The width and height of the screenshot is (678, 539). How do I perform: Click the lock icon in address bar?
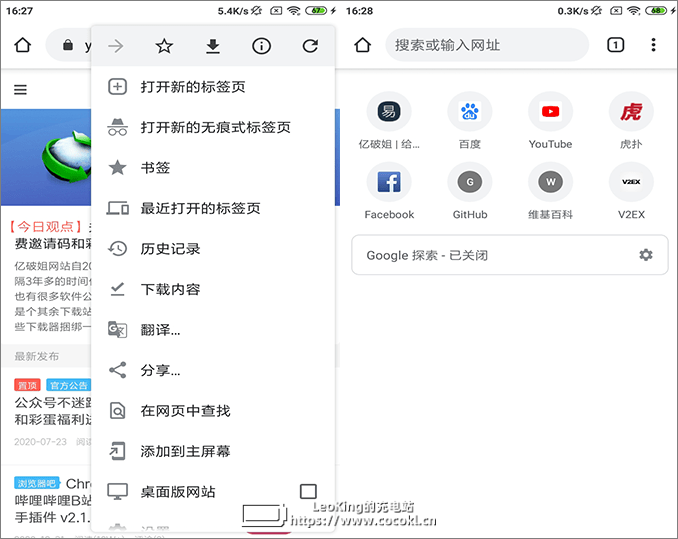(68, 45)
